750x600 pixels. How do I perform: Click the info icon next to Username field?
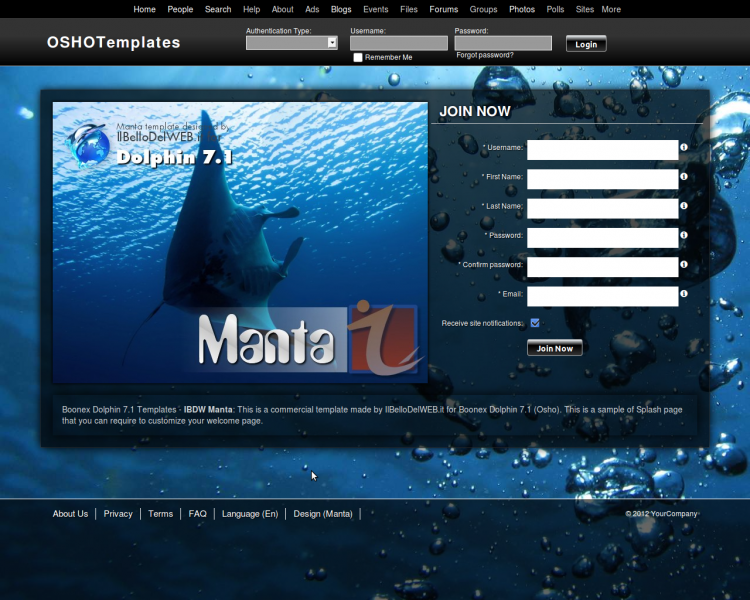click(x=684, y=147)
